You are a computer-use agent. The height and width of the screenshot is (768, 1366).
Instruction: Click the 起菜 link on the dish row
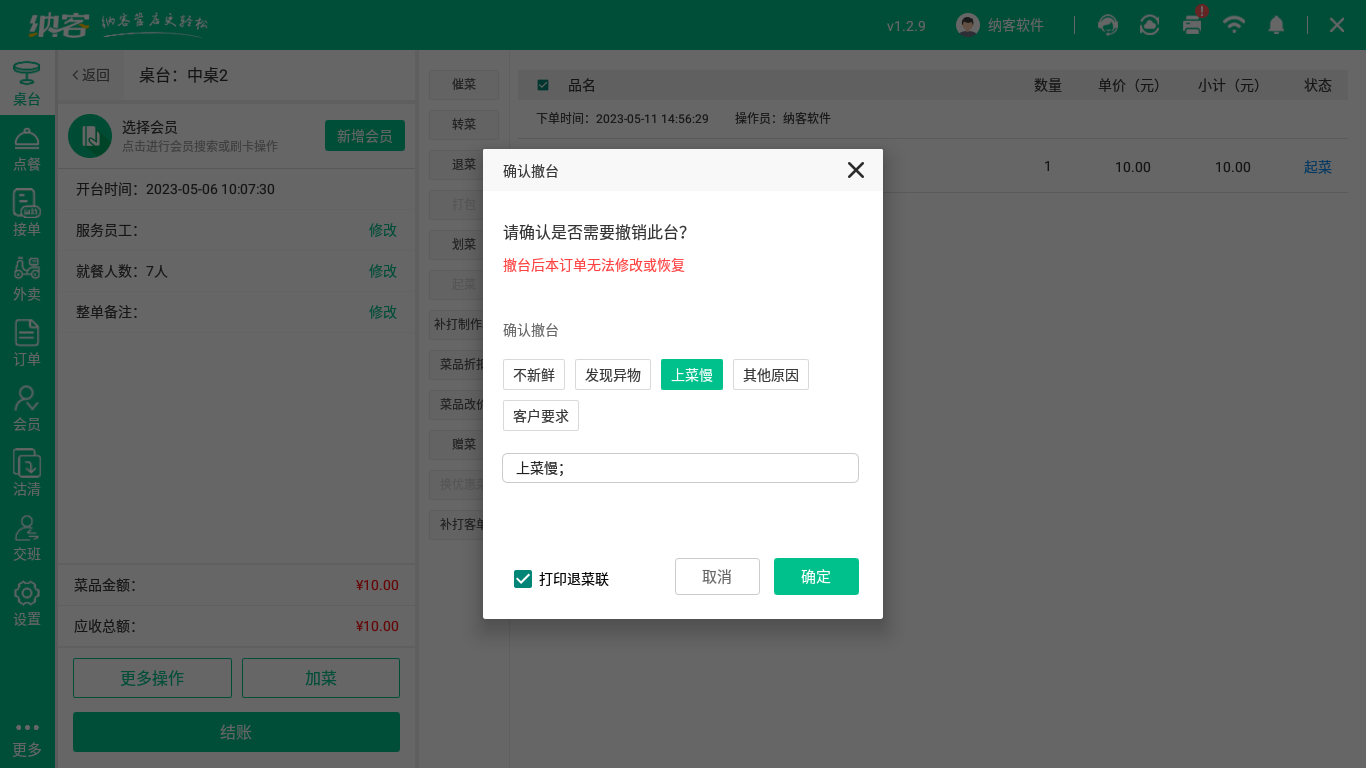coord(1318,167)
